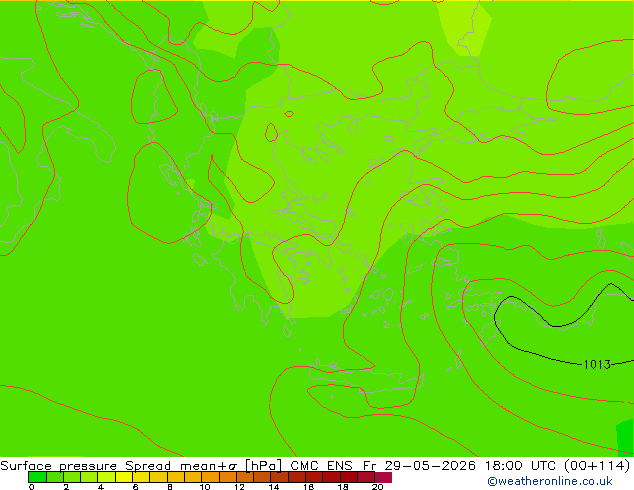Screen dimensions: 634x490
Task: Select the orange swatch right of the 10 label
Action: (x=211, y=477)
